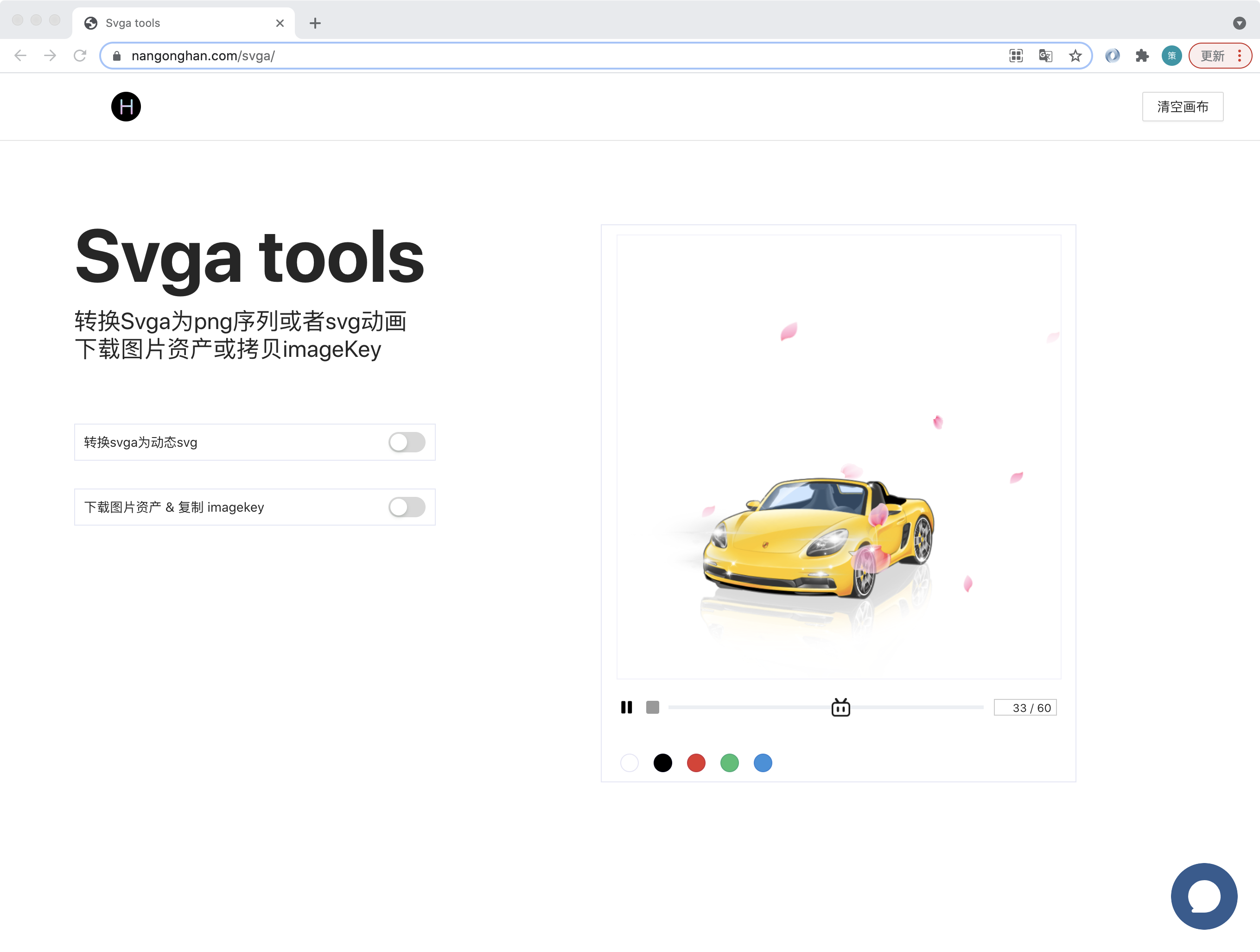This screenshot has height=952, width=1260.
Task: Click the QR code icon in address bar
Action: [x=1016, y=56]
